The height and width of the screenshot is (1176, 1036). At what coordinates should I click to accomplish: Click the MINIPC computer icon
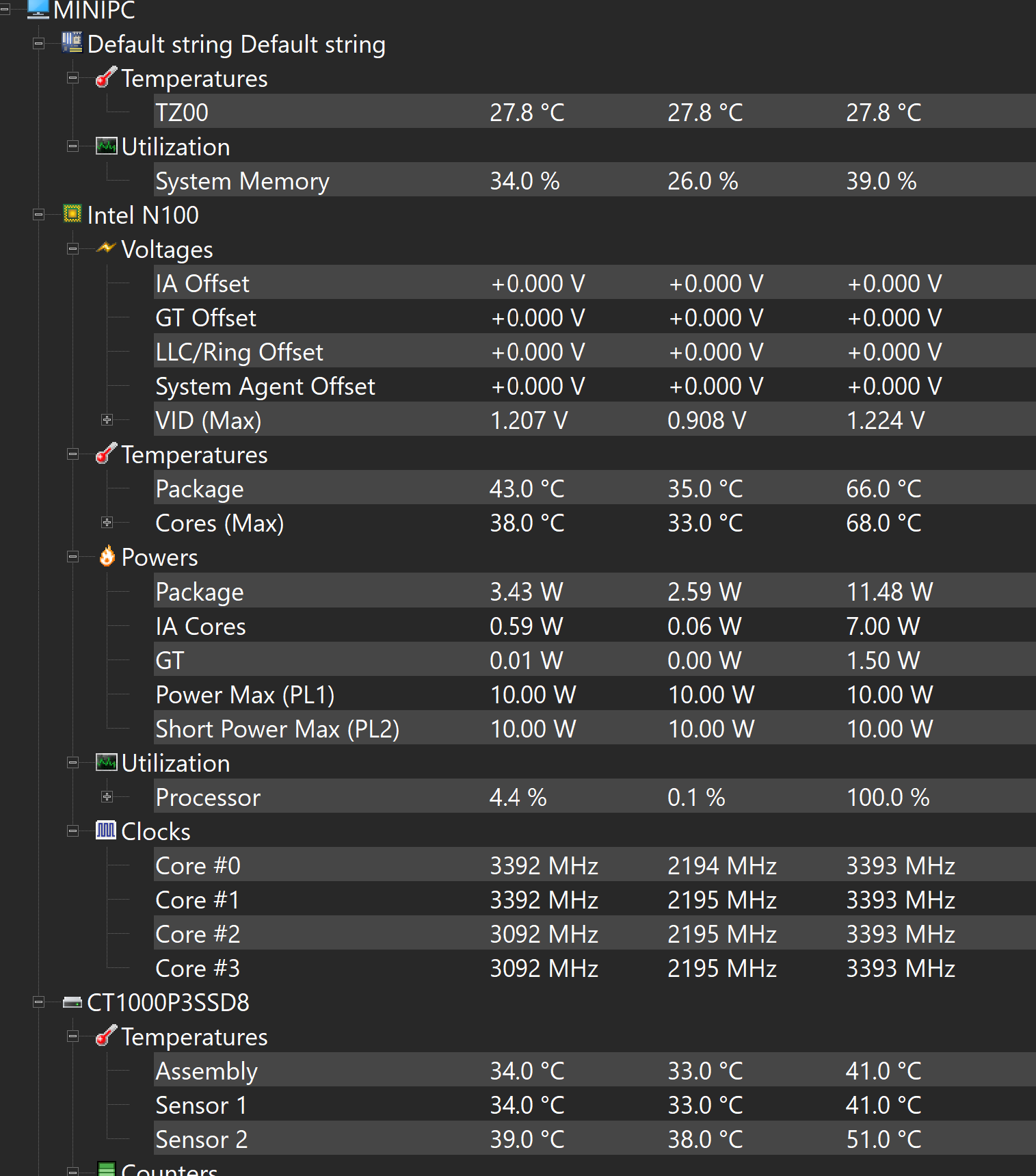click(x=38, y=8)
